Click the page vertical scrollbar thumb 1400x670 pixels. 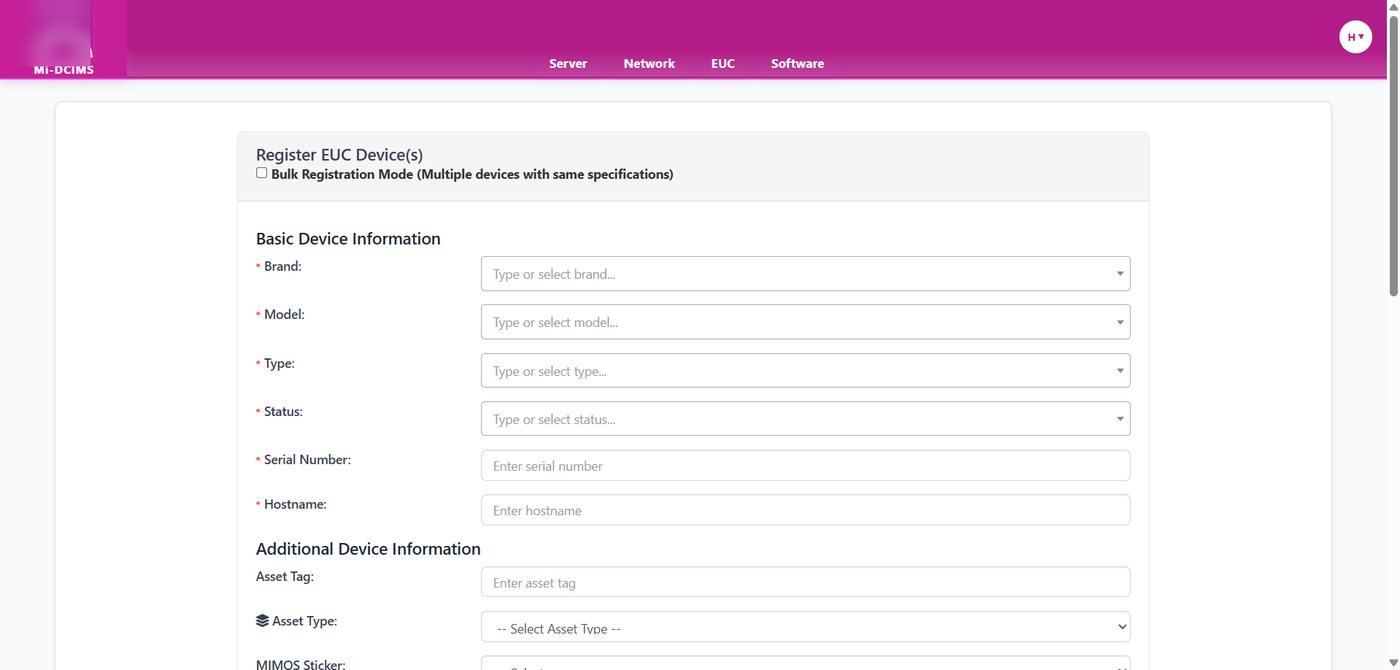(1393, 155)
